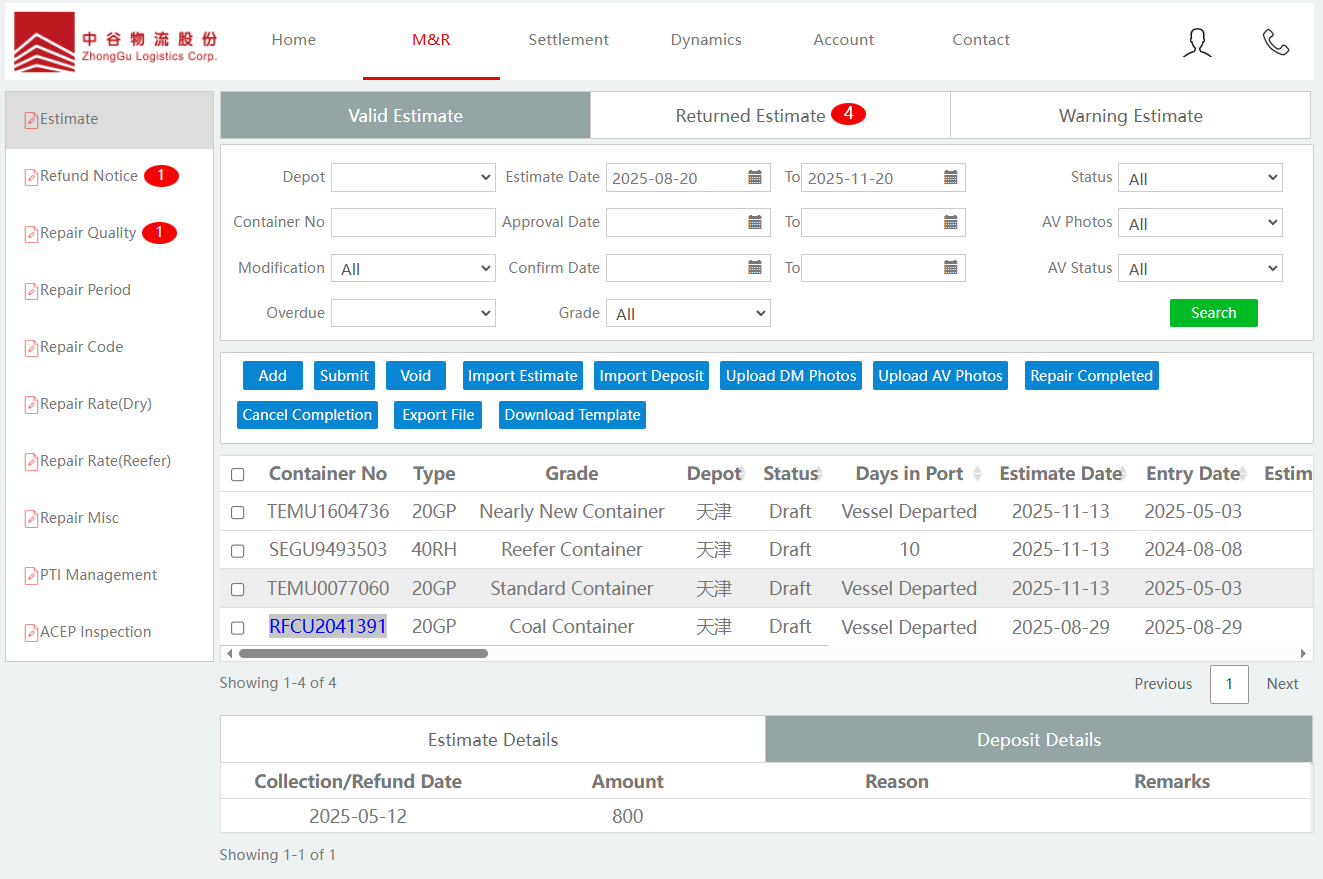Click the table's horizontal scrollbar

point(363,653)
